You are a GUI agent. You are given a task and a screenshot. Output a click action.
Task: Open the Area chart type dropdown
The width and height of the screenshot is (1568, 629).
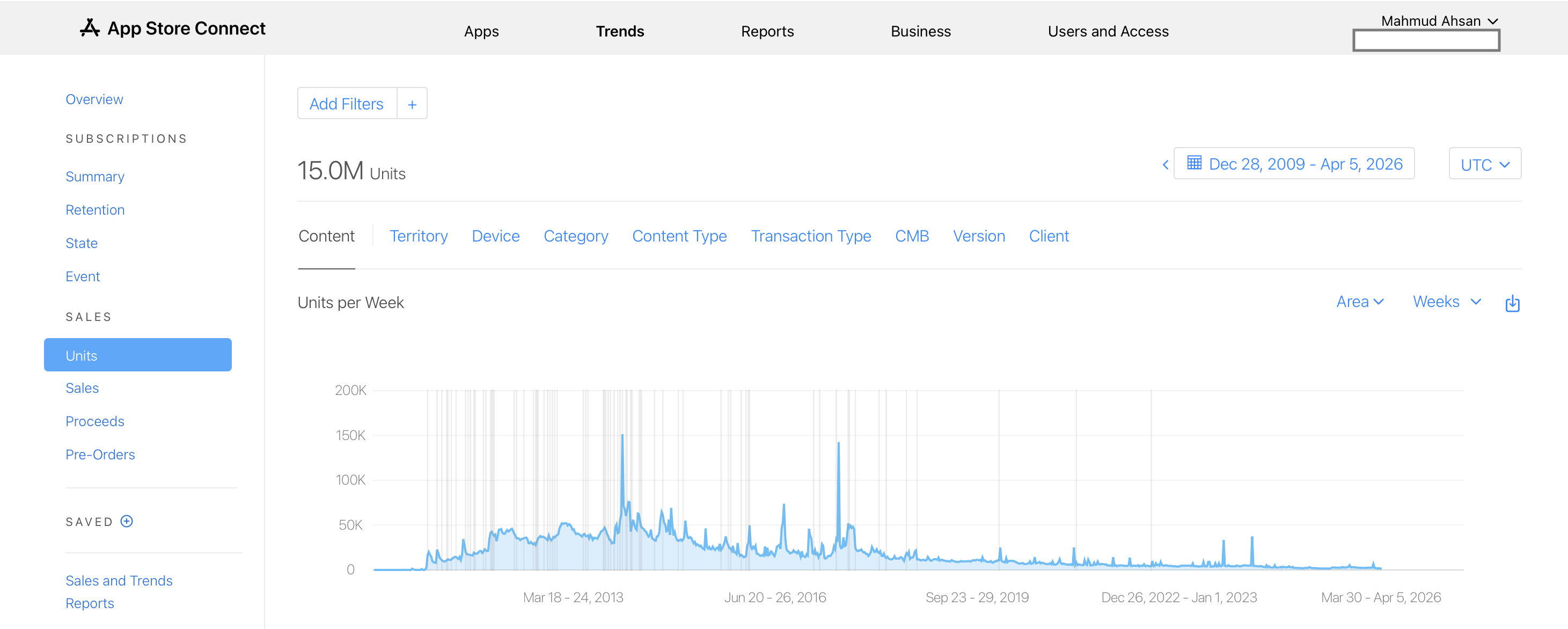tap(1360, 302)
